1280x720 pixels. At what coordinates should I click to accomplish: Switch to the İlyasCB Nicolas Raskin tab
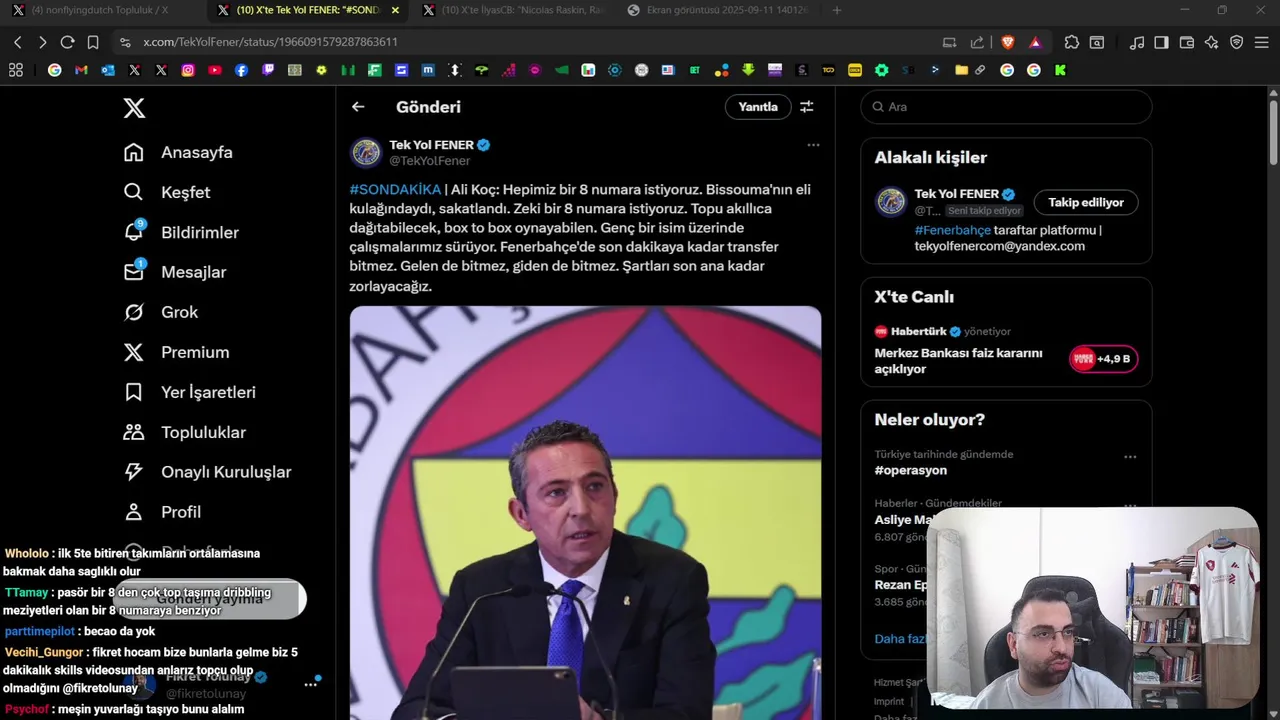click(513, 10)
